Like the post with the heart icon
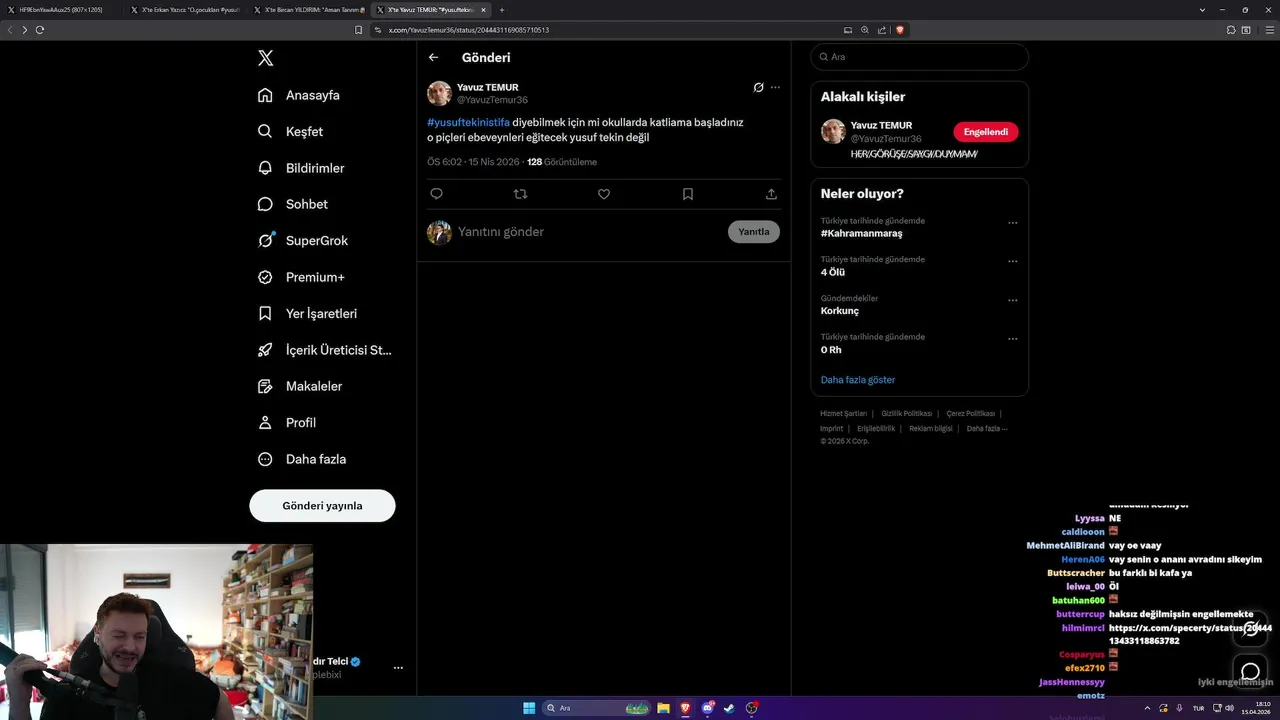Screen dimensions: 1280x720 click(x=604, y=194)
